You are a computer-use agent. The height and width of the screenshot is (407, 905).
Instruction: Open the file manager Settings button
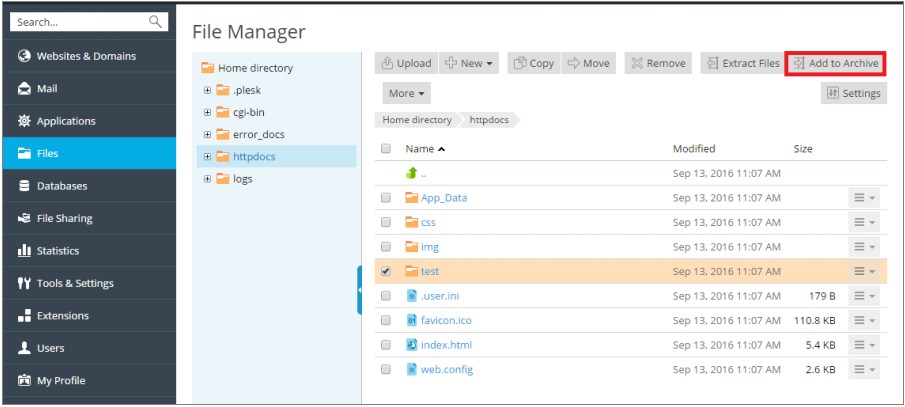854,93
